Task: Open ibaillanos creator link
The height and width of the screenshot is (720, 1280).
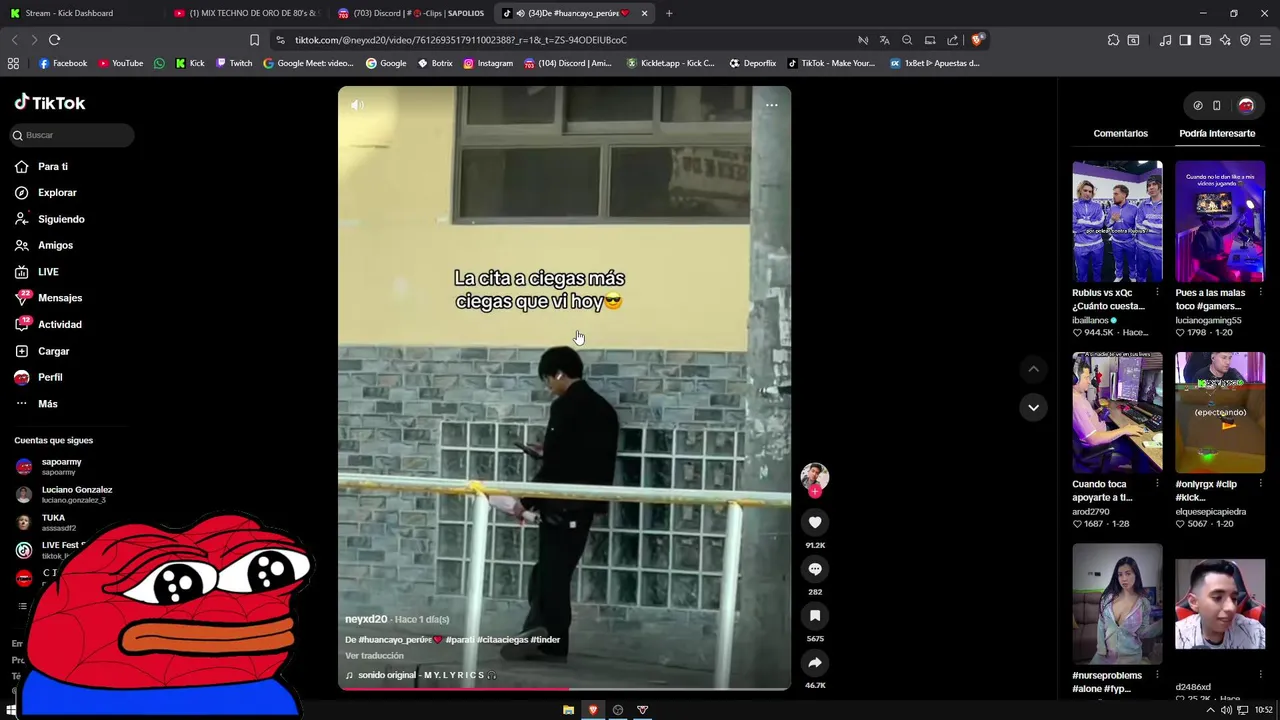Action: (1090, 320)
